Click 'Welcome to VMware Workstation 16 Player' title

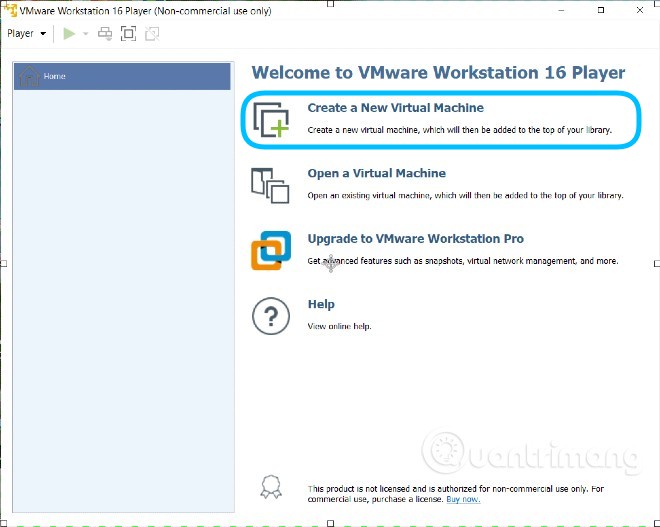[439, 72]
